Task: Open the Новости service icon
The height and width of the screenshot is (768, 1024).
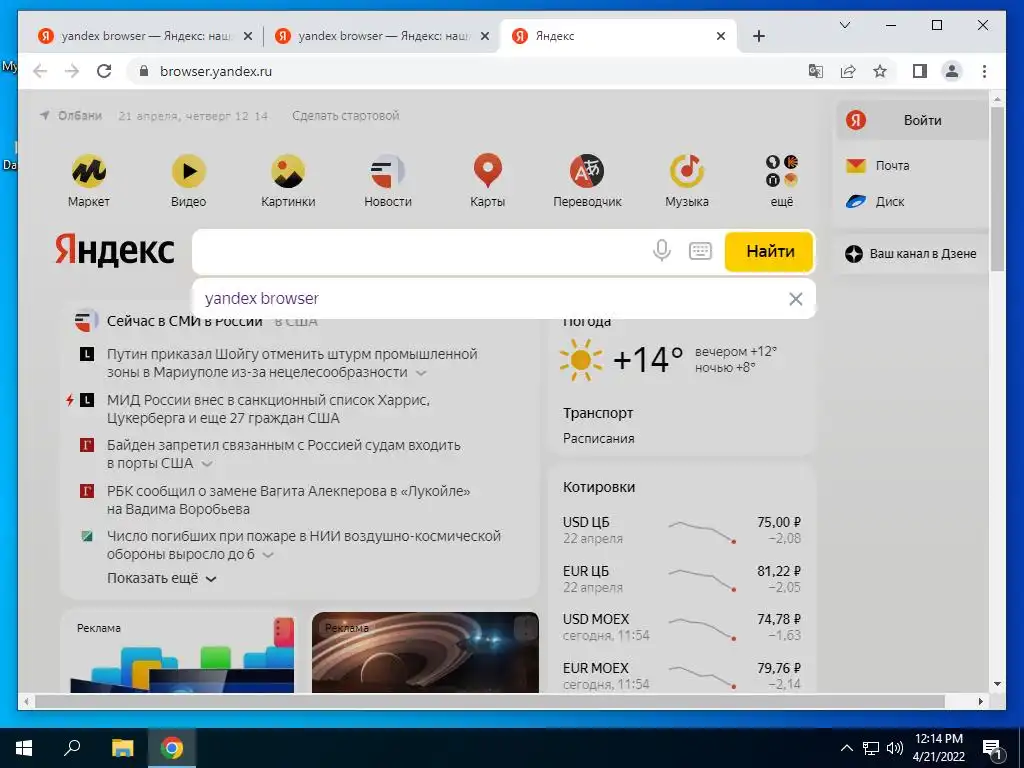Action: (x=388, y=171)
